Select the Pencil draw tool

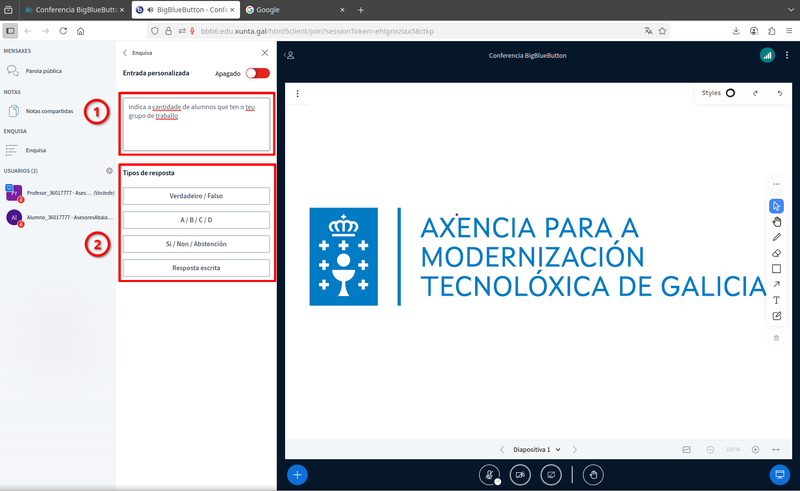776,238
